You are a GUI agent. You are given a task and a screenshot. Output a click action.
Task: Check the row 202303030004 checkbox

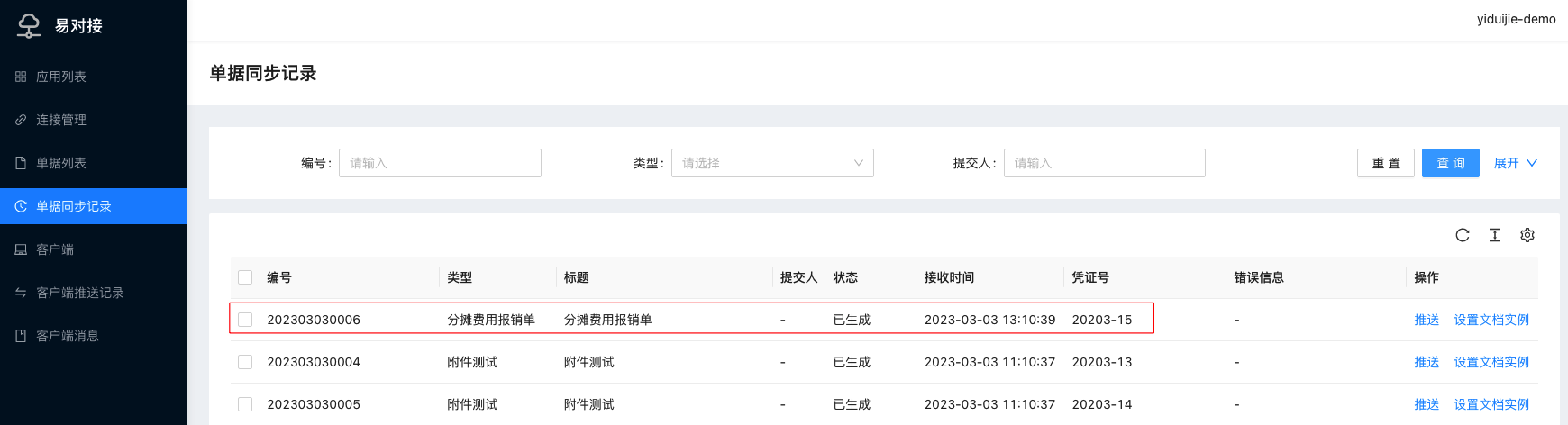click(245, 362)
